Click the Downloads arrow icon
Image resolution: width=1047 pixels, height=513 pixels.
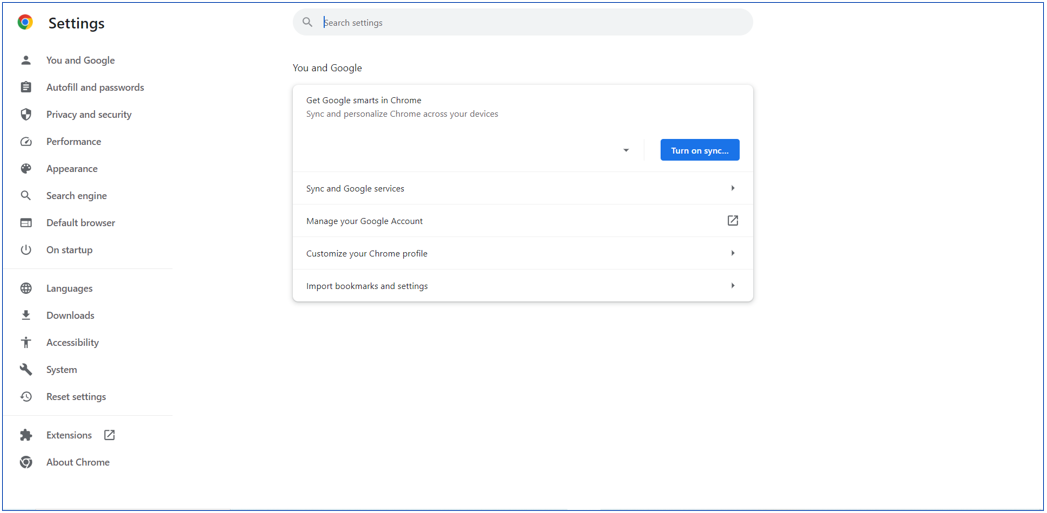pos(26,316)
